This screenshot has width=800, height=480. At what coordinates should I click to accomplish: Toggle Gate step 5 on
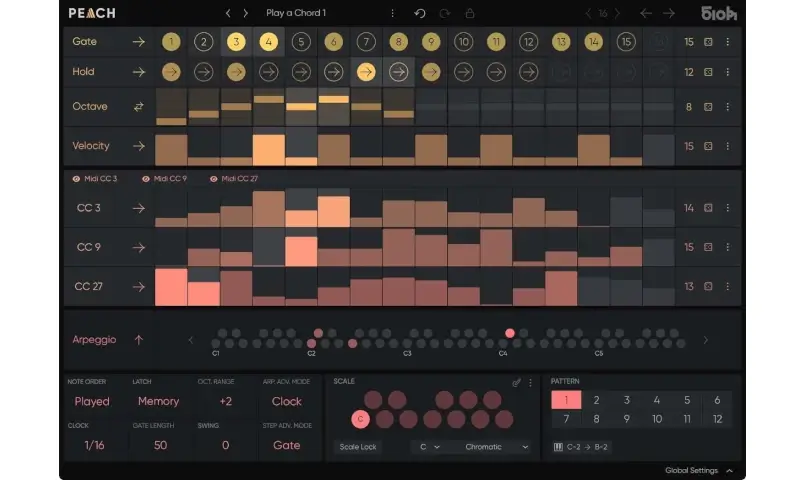[301, 42]
